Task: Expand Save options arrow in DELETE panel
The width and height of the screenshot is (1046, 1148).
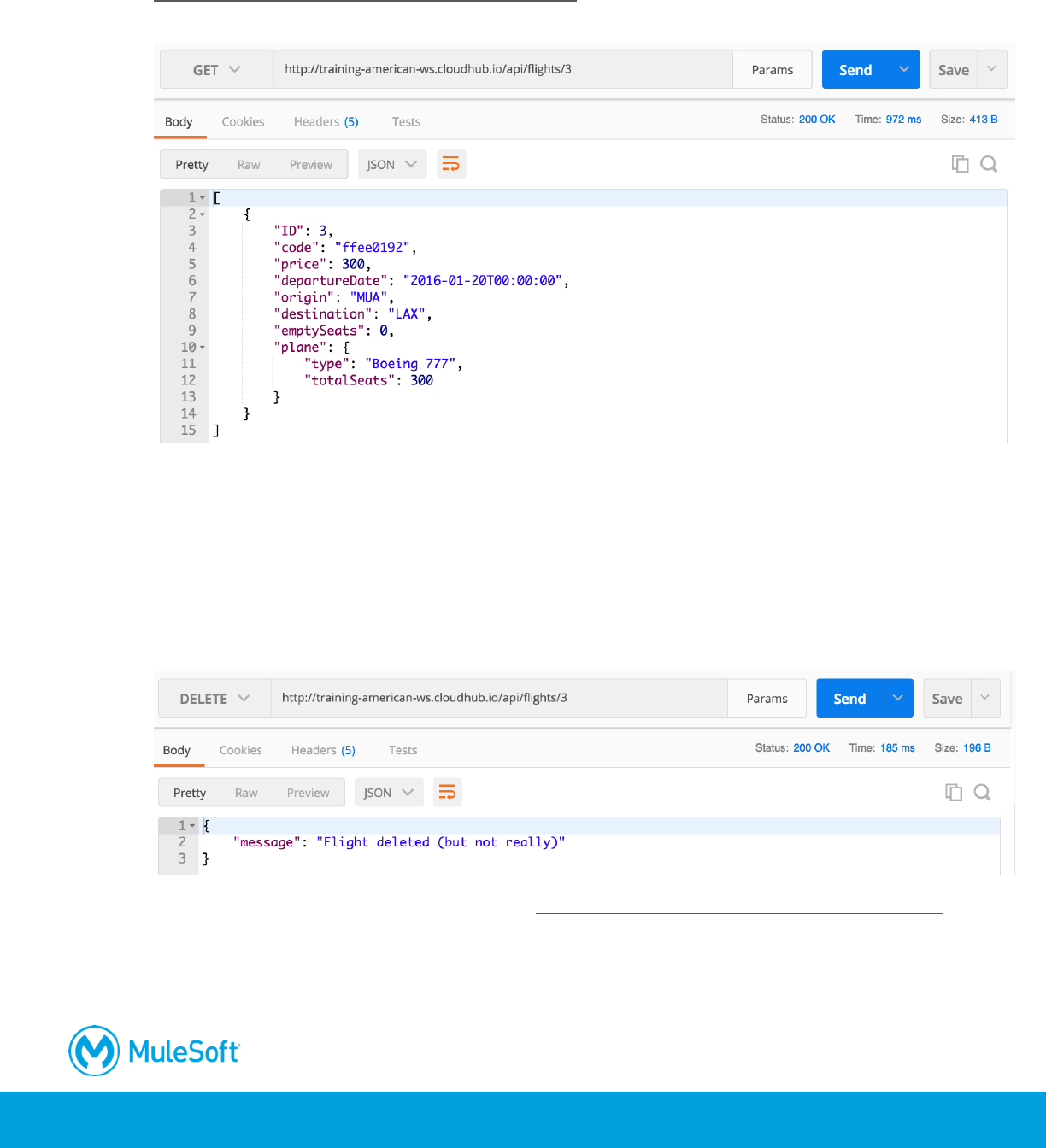Action: tap(985, 699)
